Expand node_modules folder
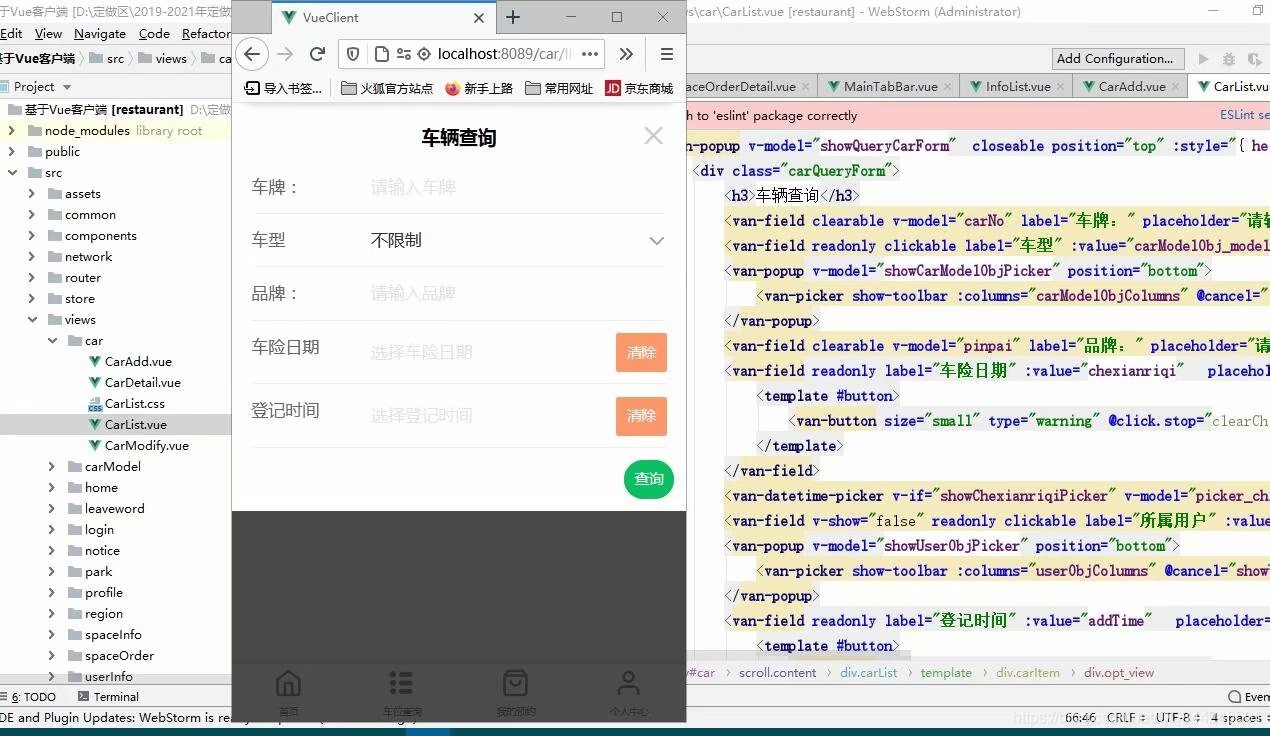Image resolution: width=1270 pixels, height=736 pixels. [11, 131]
